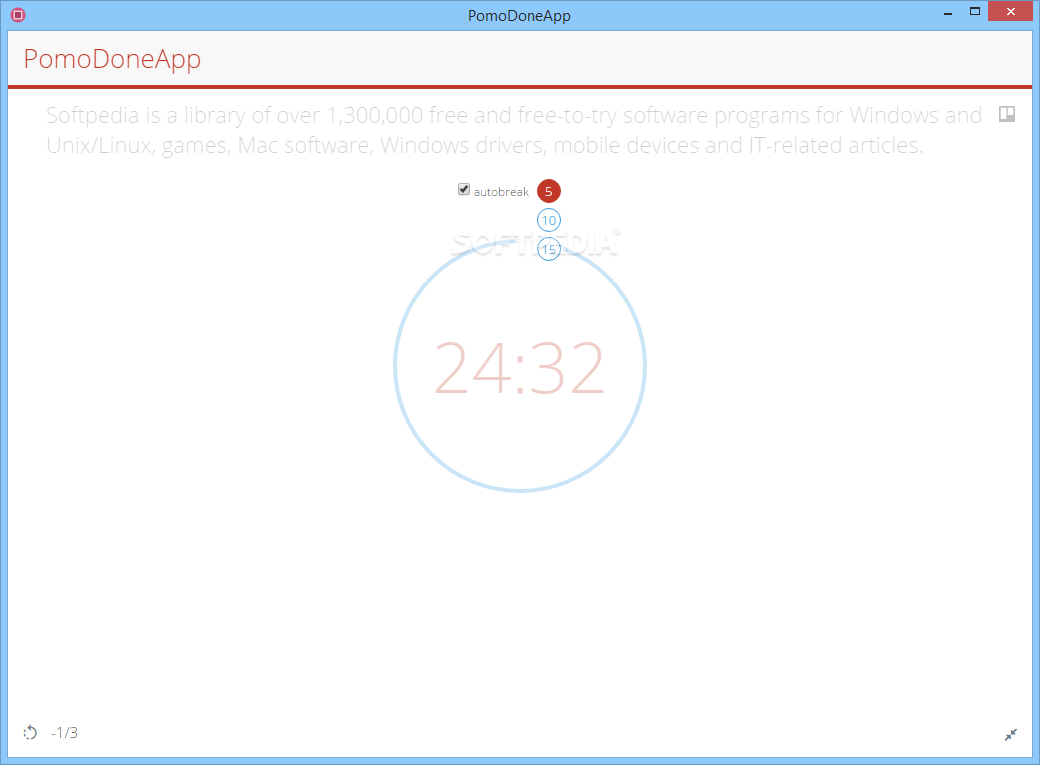
Task: Click the Trello board icon beside the task text
Action: pyautogui.click(x=1007, y=114)
